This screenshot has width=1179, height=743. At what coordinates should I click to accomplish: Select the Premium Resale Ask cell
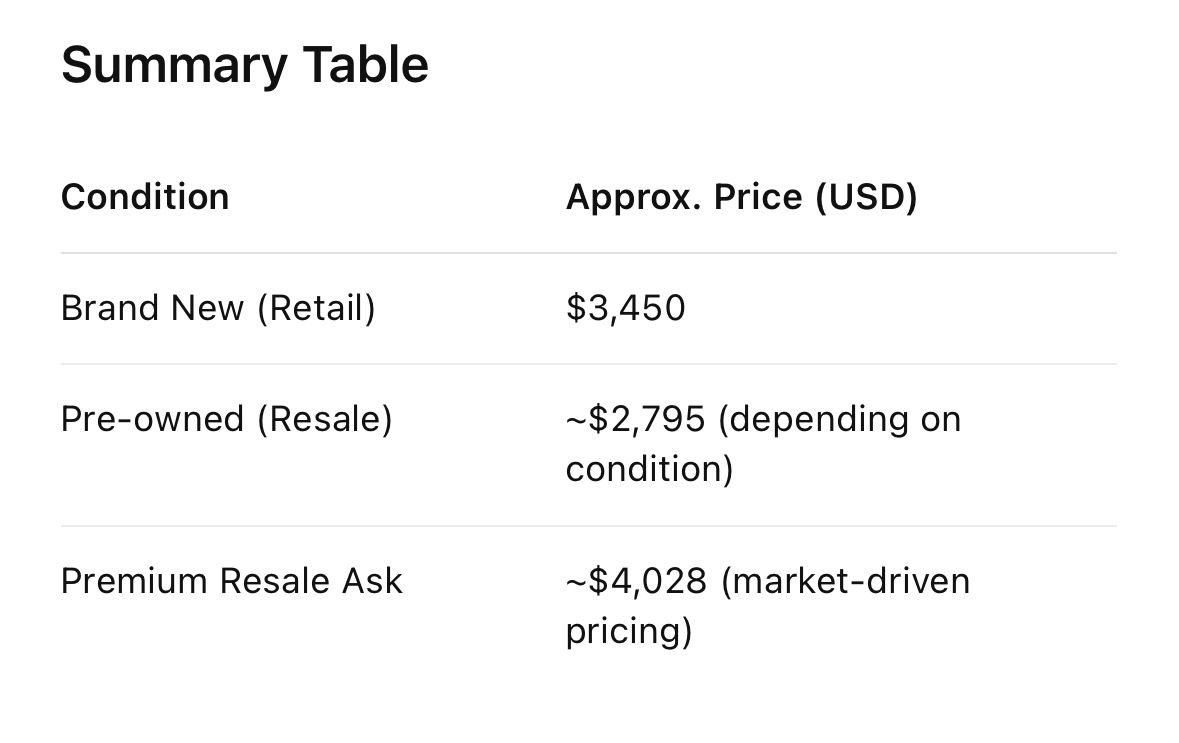231,581
